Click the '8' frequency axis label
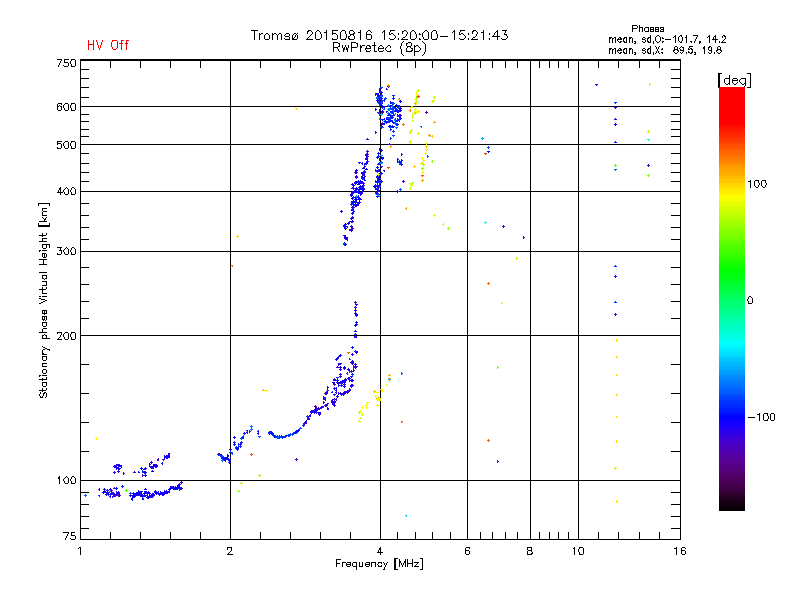Viewport: 800px width, 600px height. pos(530,551)
